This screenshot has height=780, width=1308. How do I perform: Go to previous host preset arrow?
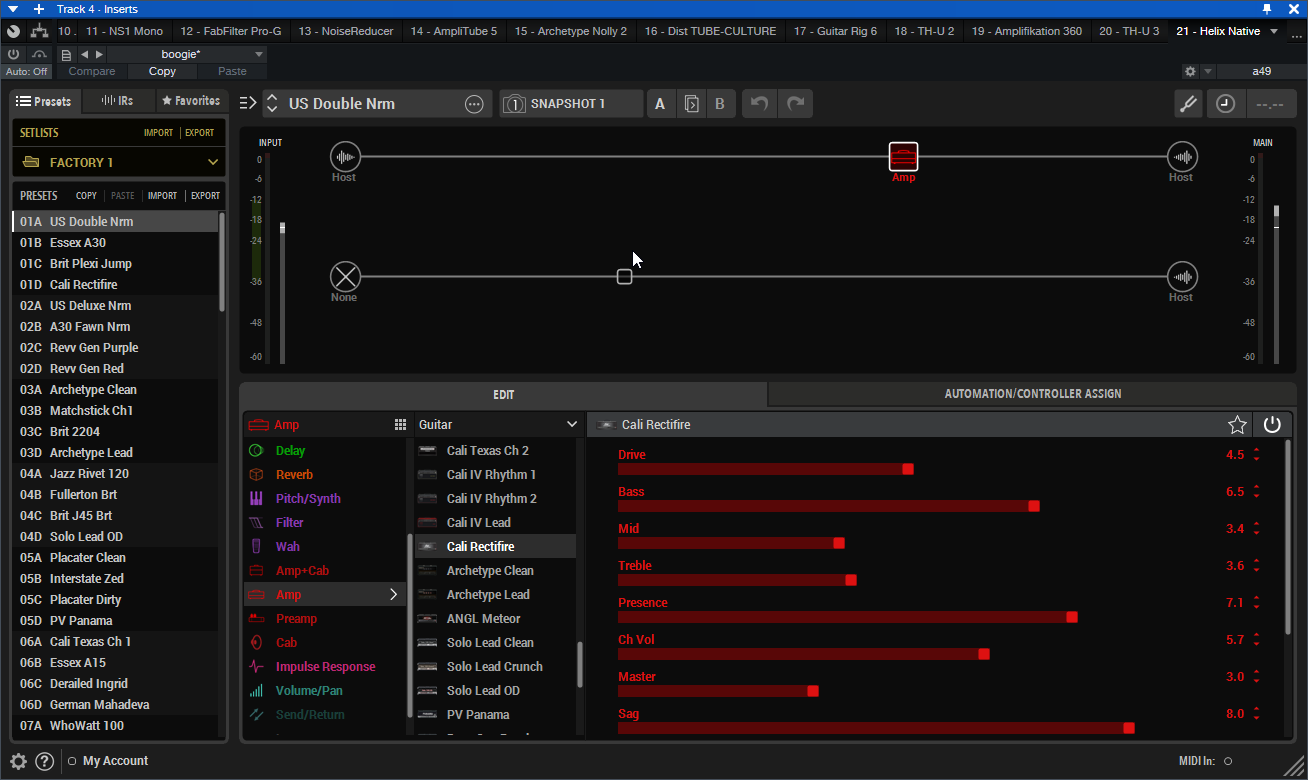coord(84,54)
